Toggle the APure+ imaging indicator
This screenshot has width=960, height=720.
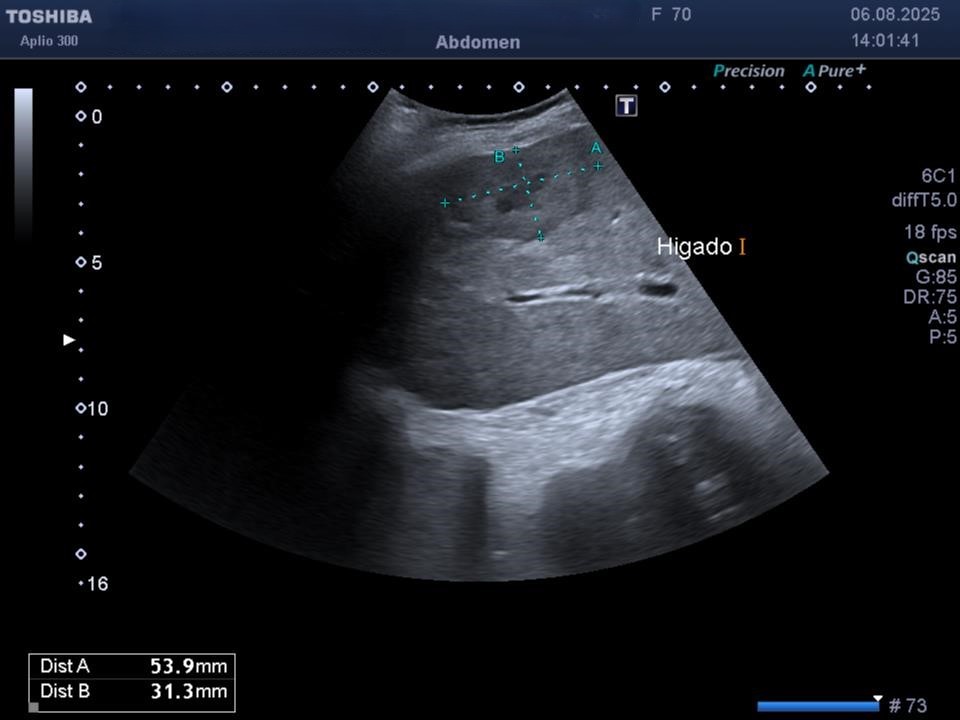(x=835, y=71)
